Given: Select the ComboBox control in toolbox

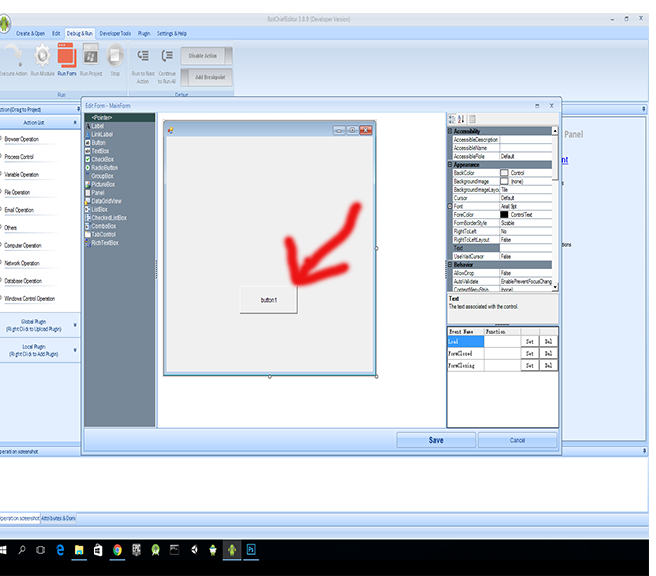Looking at the screenshot, I should point(103,226).
